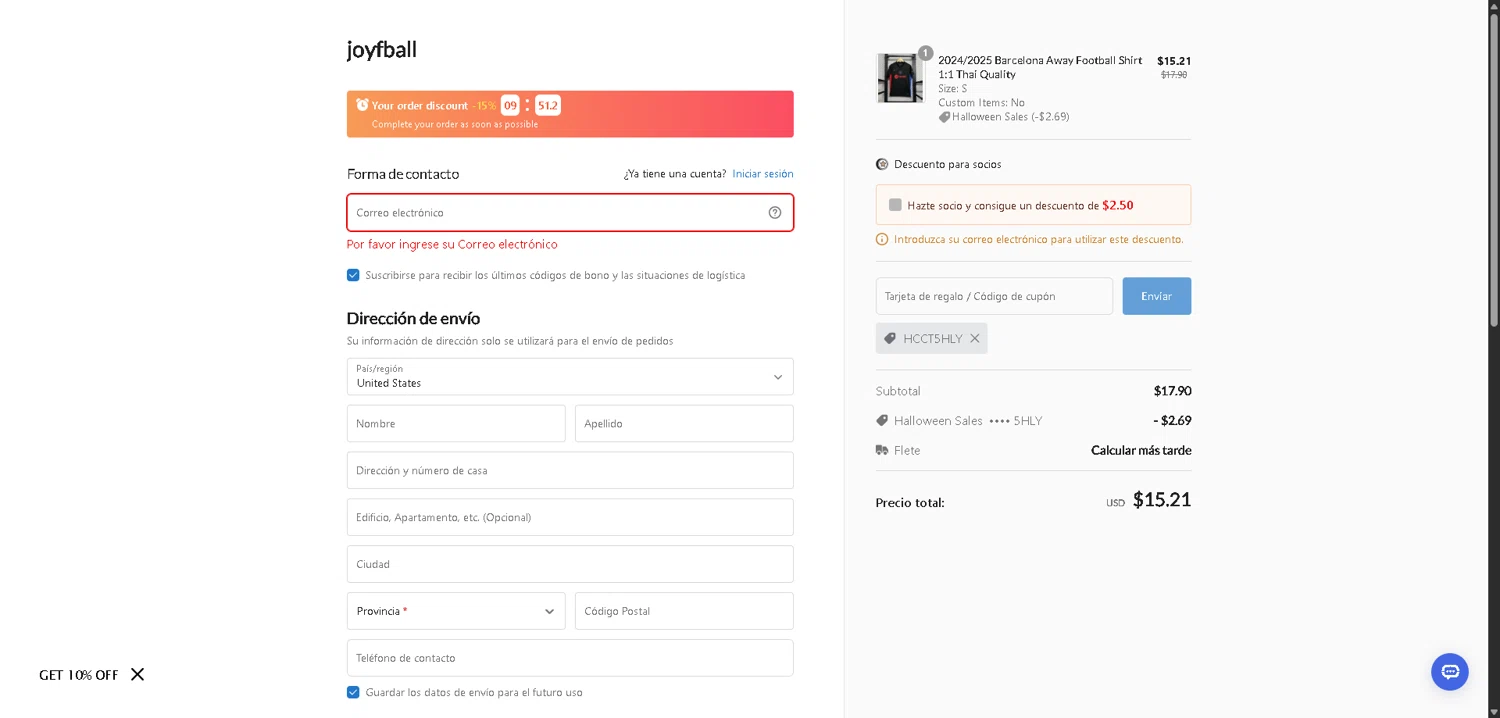1500x718 pixels.
Task: Click GET 10% OFF promotion text
Action: click(79, 675)
